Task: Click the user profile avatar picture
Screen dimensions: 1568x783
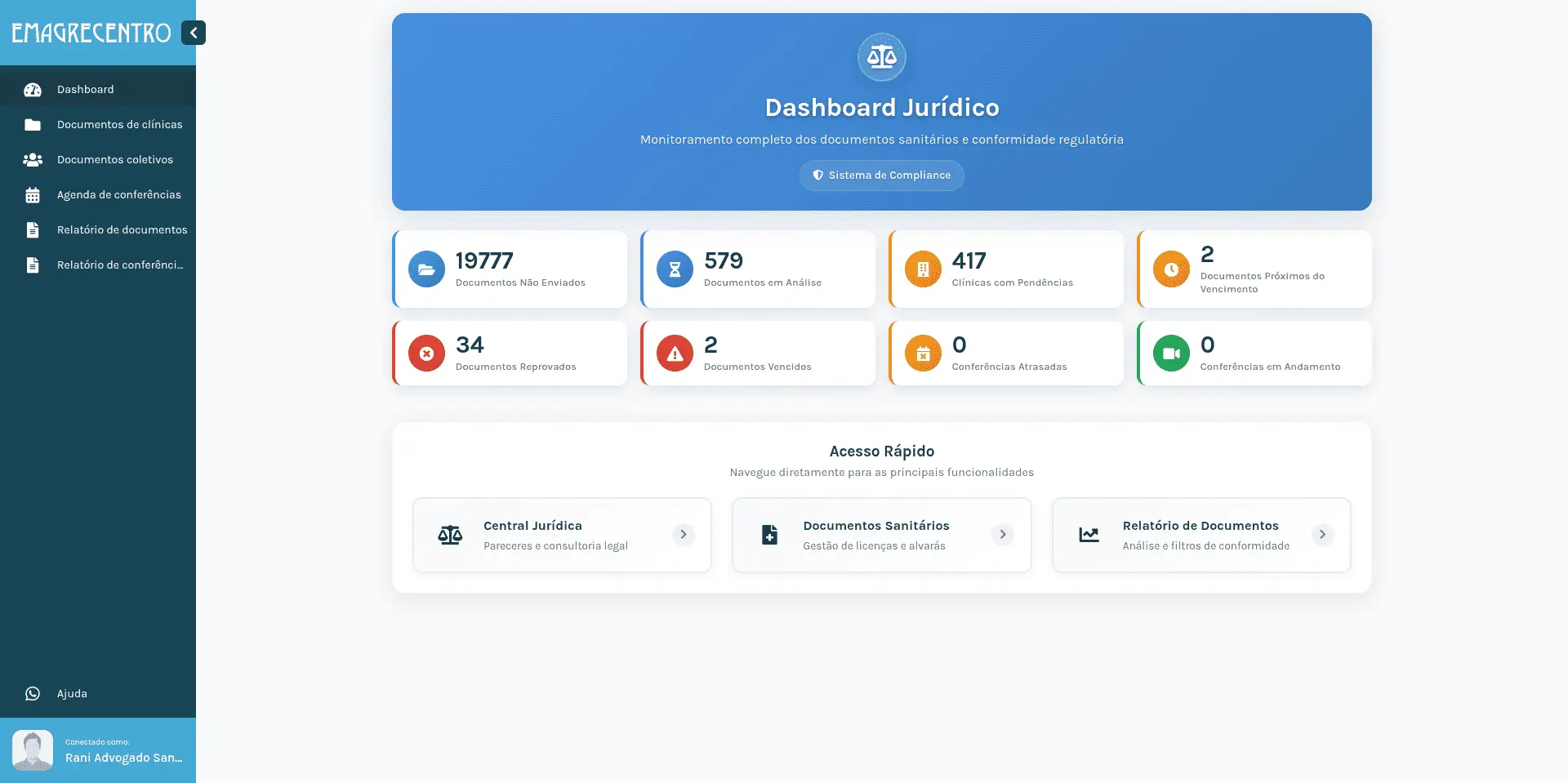Action: (33, 750)
